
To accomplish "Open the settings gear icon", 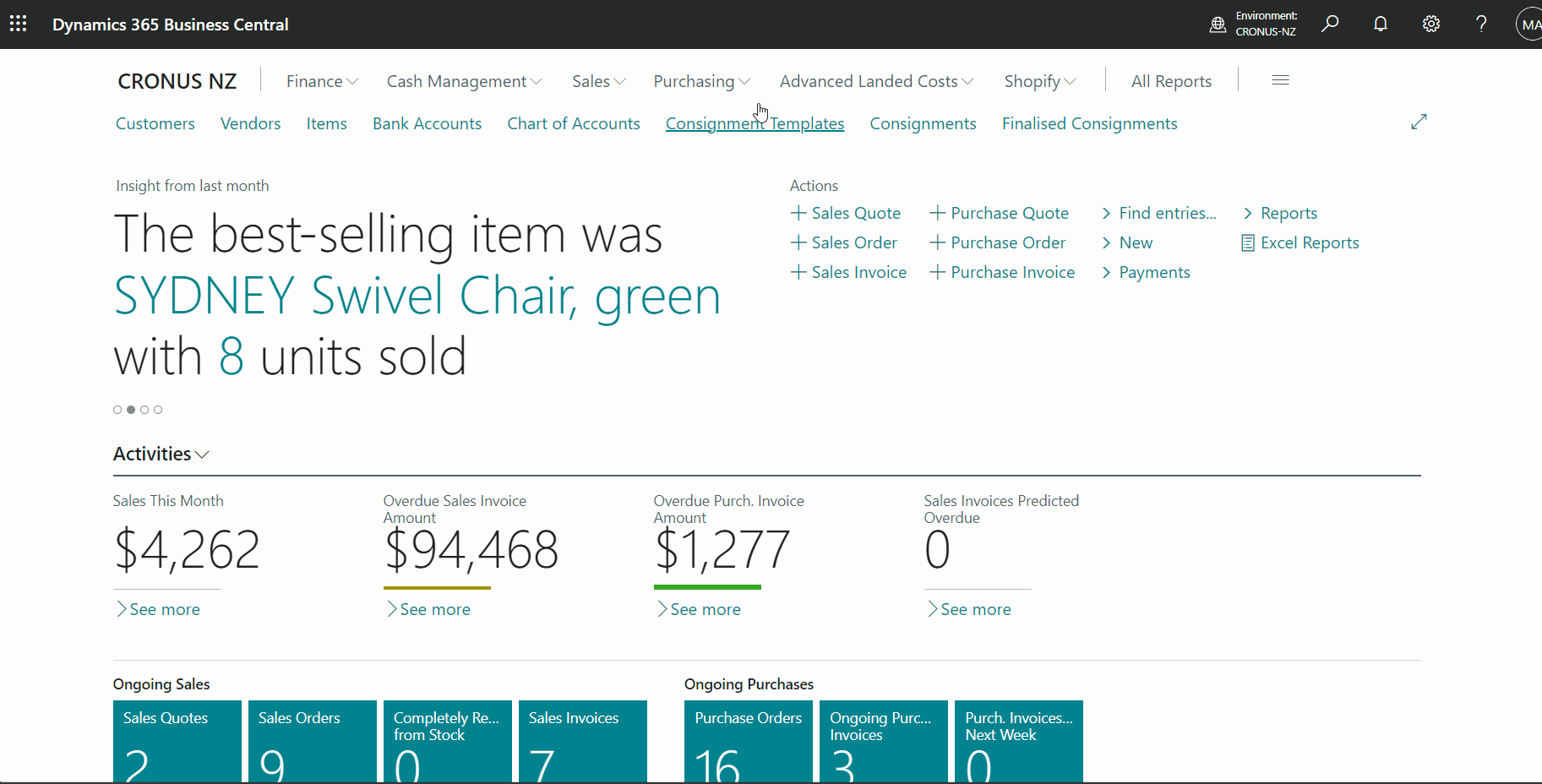I will [x=1430, y=24].
